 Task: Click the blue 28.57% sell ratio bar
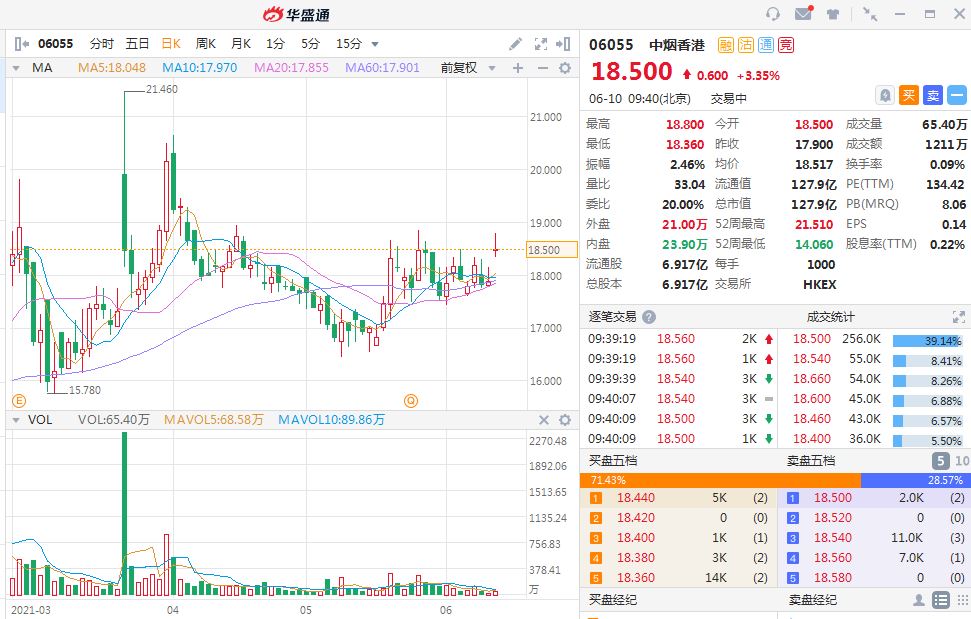click(x=916, y=480)
